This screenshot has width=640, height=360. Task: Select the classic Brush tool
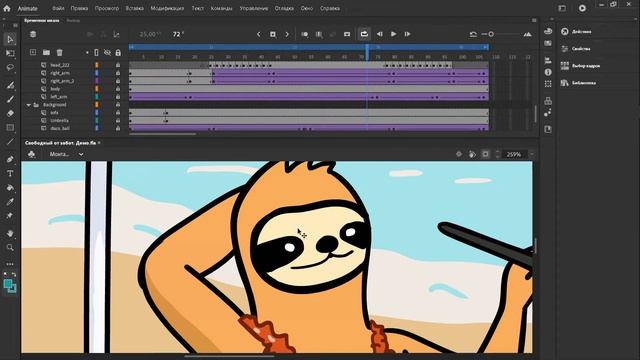tap(10, 99)
